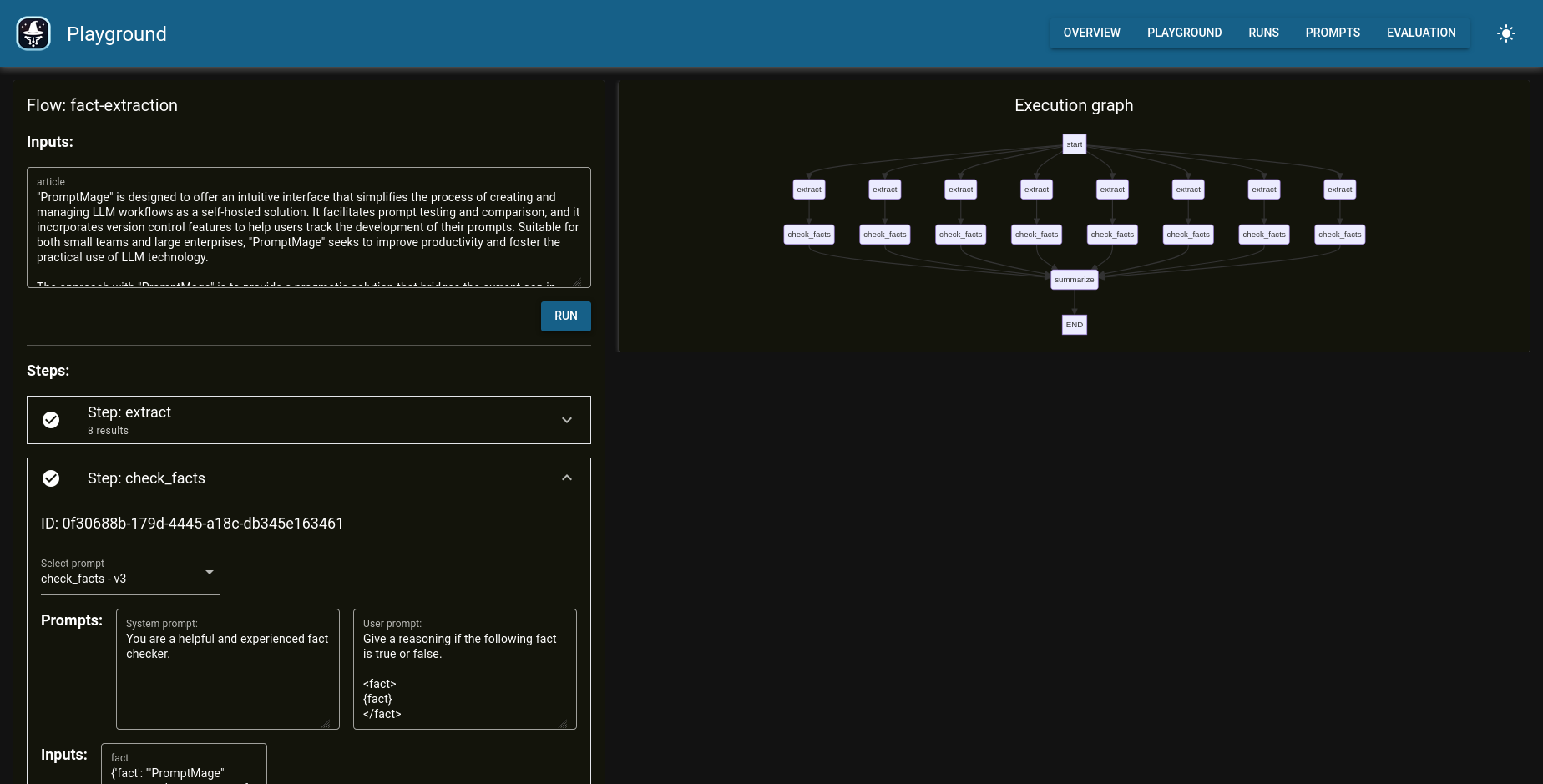The height and width of the screenshot is (784, 1543).
Task: Click the PromptMage wizard logo icon
Action: pos(33,33)
